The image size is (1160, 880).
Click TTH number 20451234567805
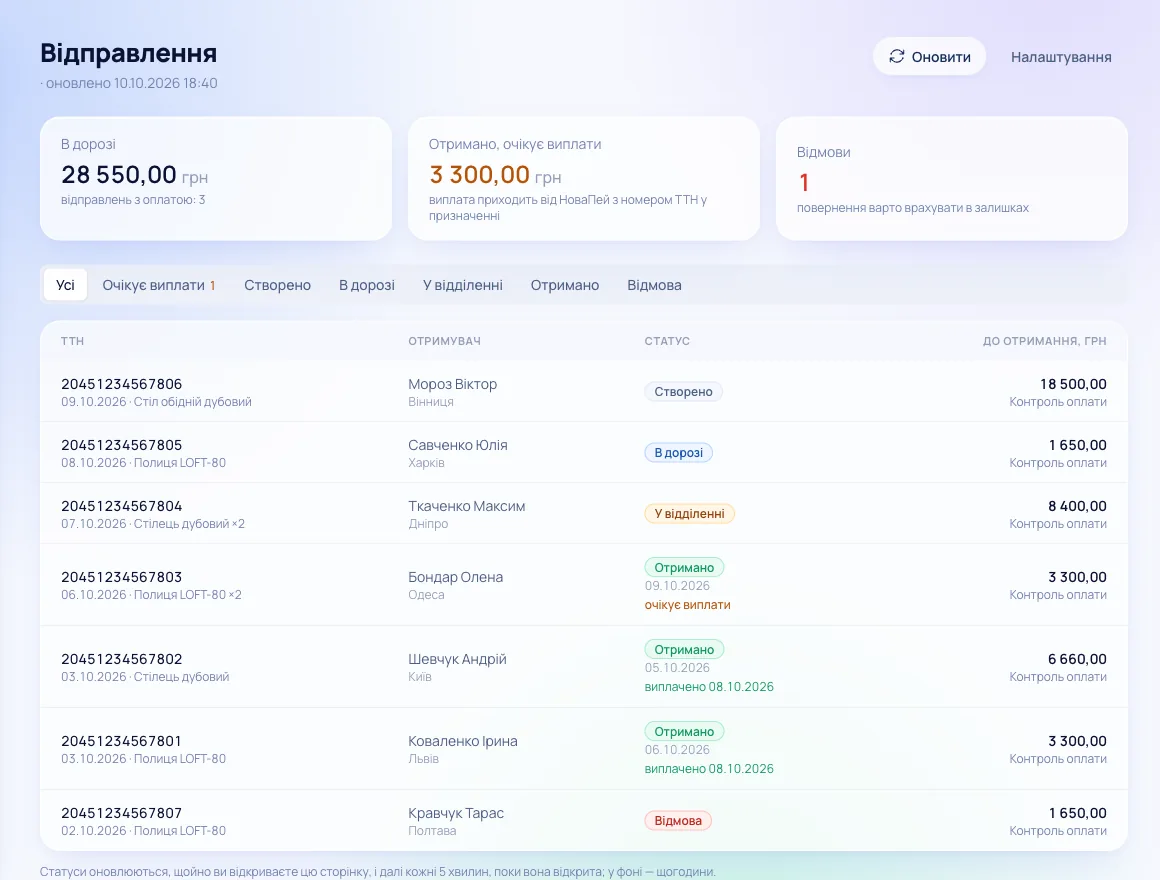coord(121,445)
